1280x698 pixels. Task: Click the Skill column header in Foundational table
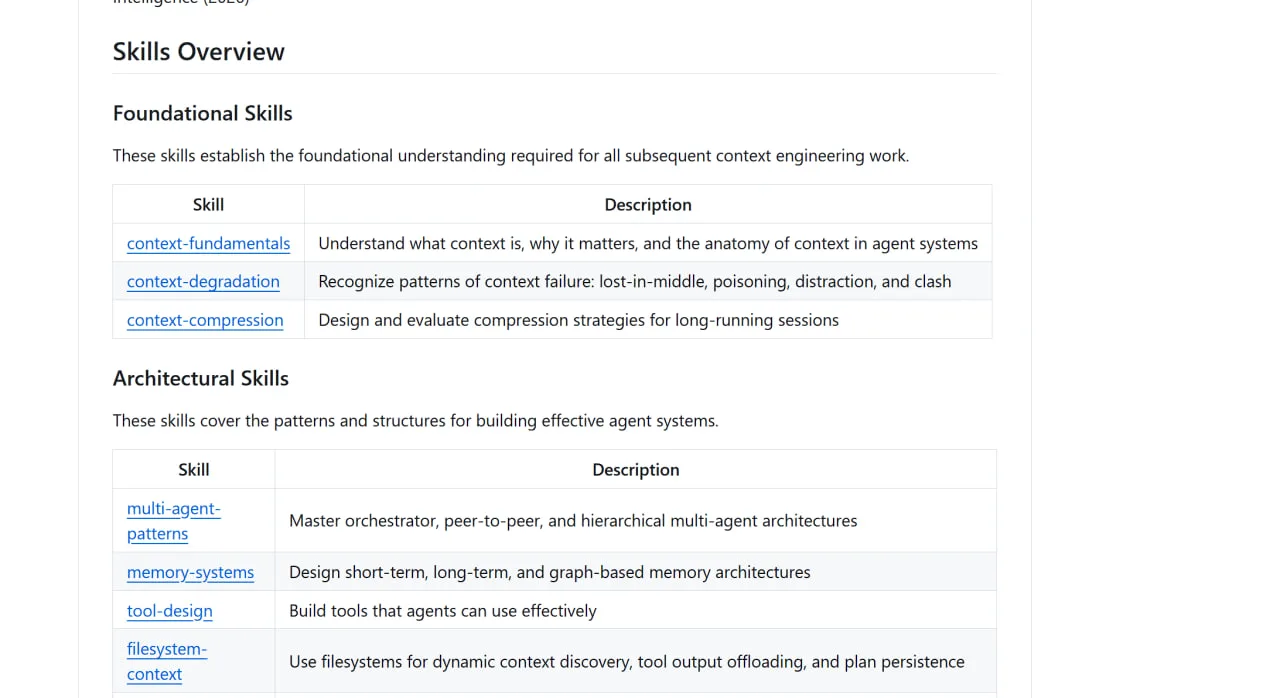(x=208, y=204)
